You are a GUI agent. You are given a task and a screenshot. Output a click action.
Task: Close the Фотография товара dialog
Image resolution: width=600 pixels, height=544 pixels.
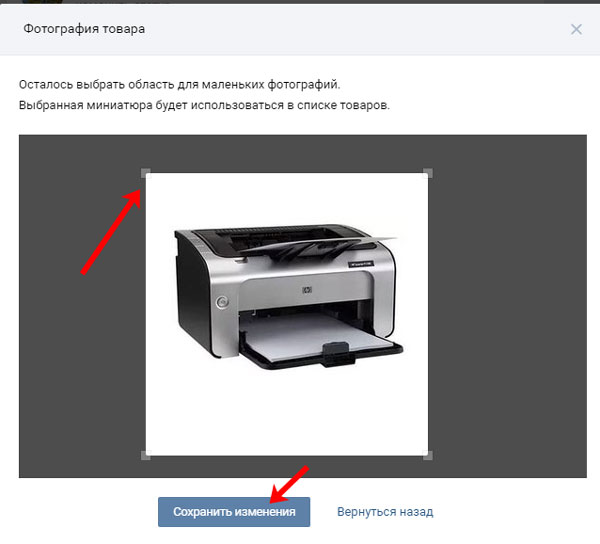click(x=576, y=29)
